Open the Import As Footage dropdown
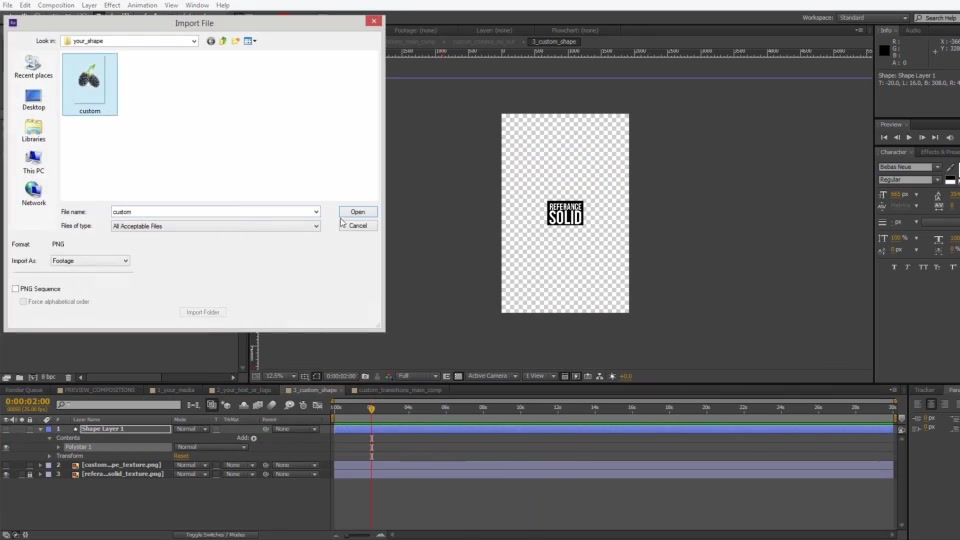Image resolution: width=960 pixels, height=540 pixels. coord(90,261)
